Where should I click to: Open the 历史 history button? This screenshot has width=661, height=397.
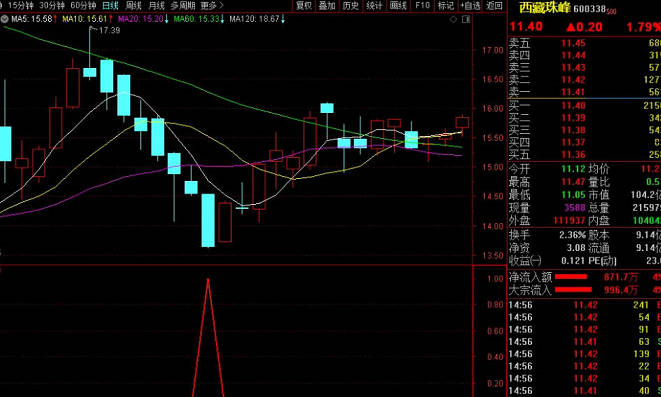click(x=350, y=5)
